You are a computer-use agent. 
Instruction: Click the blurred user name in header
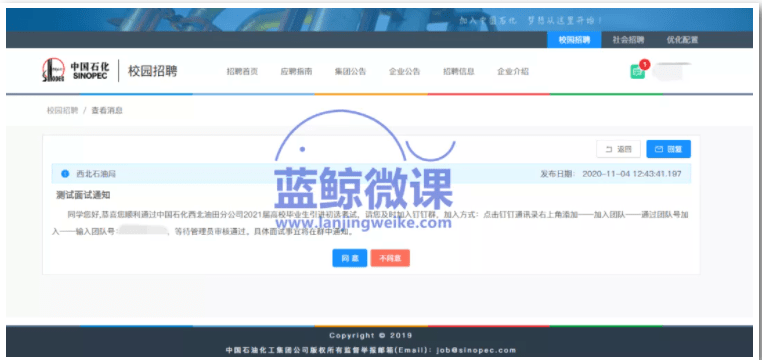point(673,71)
